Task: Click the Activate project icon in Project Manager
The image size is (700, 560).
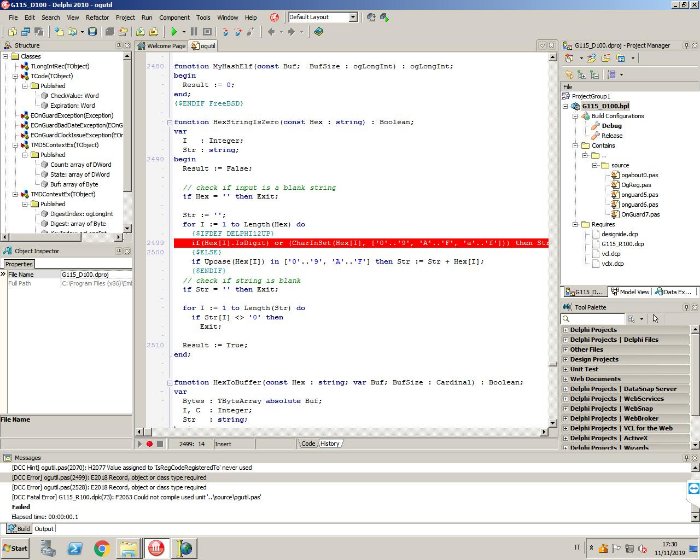Action: pyautogui.click(x=569, y=58)
